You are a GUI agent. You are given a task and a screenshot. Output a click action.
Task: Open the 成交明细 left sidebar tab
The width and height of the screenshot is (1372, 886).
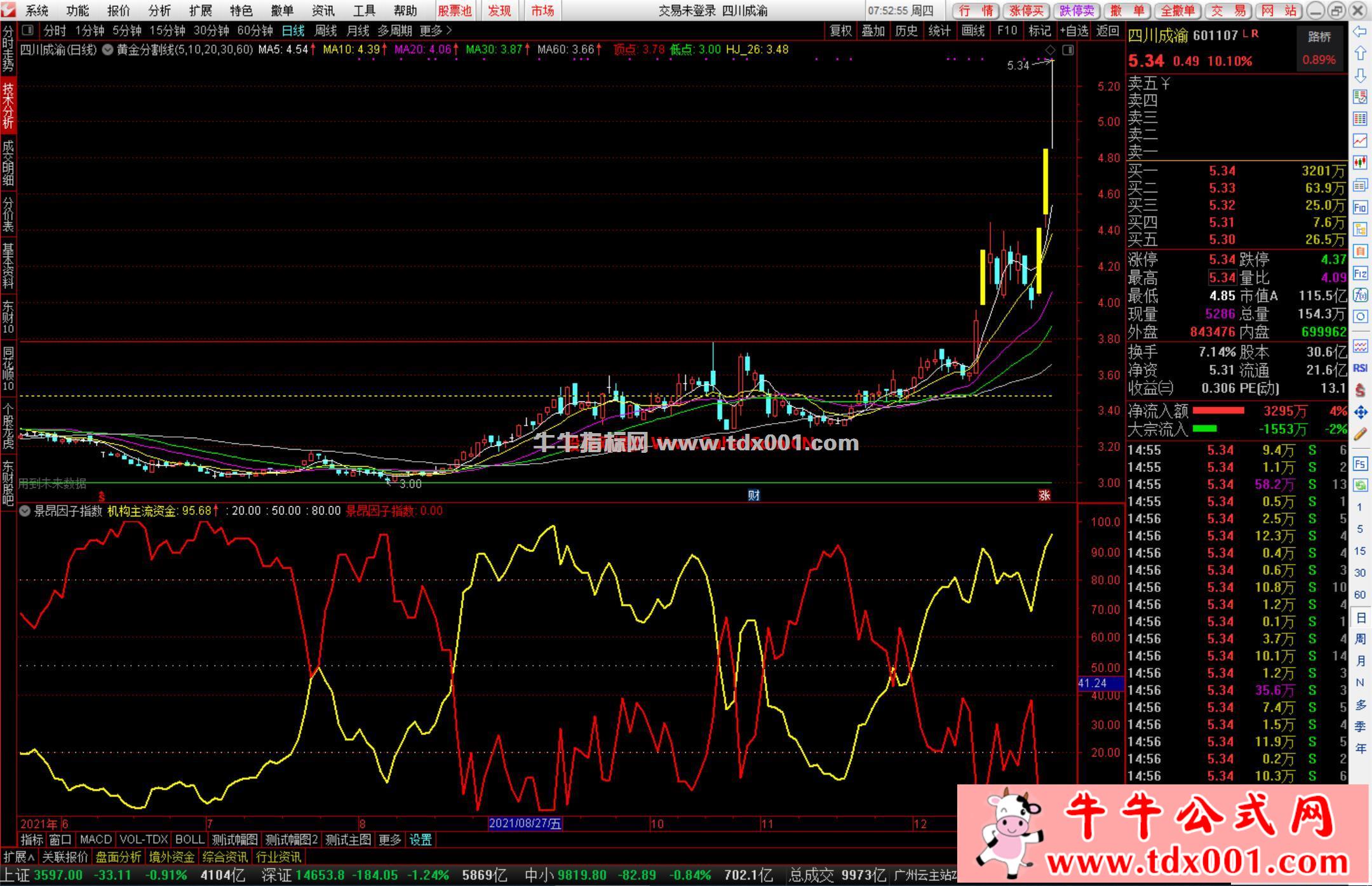[8, 163]
